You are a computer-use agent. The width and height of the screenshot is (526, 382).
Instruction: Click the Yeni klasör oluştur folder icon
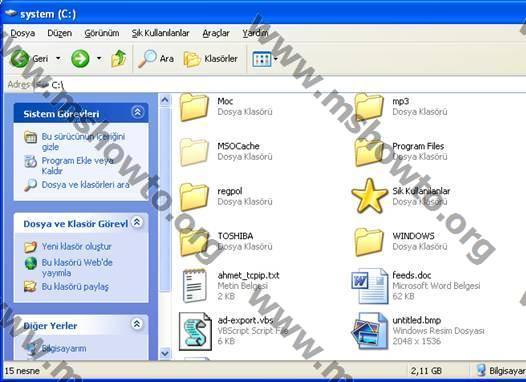click(30, 247)
